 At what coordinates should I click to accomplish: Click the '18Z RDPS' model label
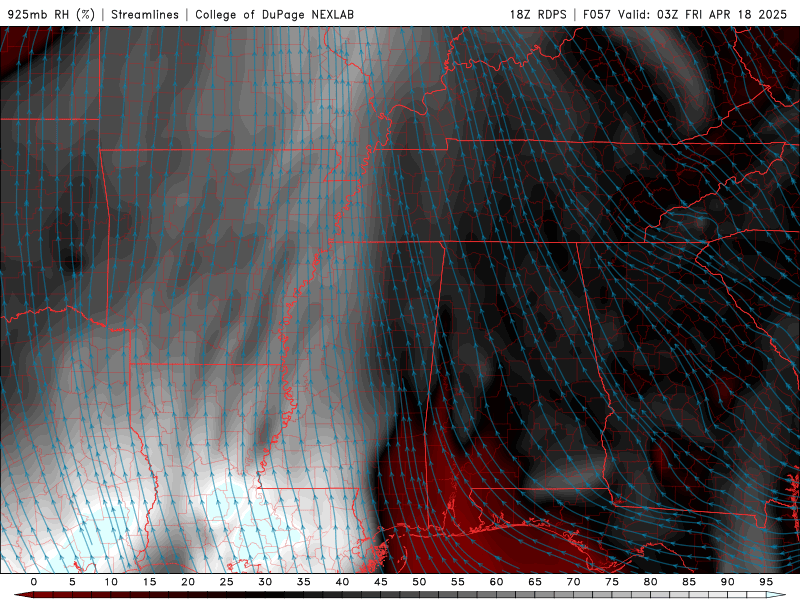tap(538, 14)
